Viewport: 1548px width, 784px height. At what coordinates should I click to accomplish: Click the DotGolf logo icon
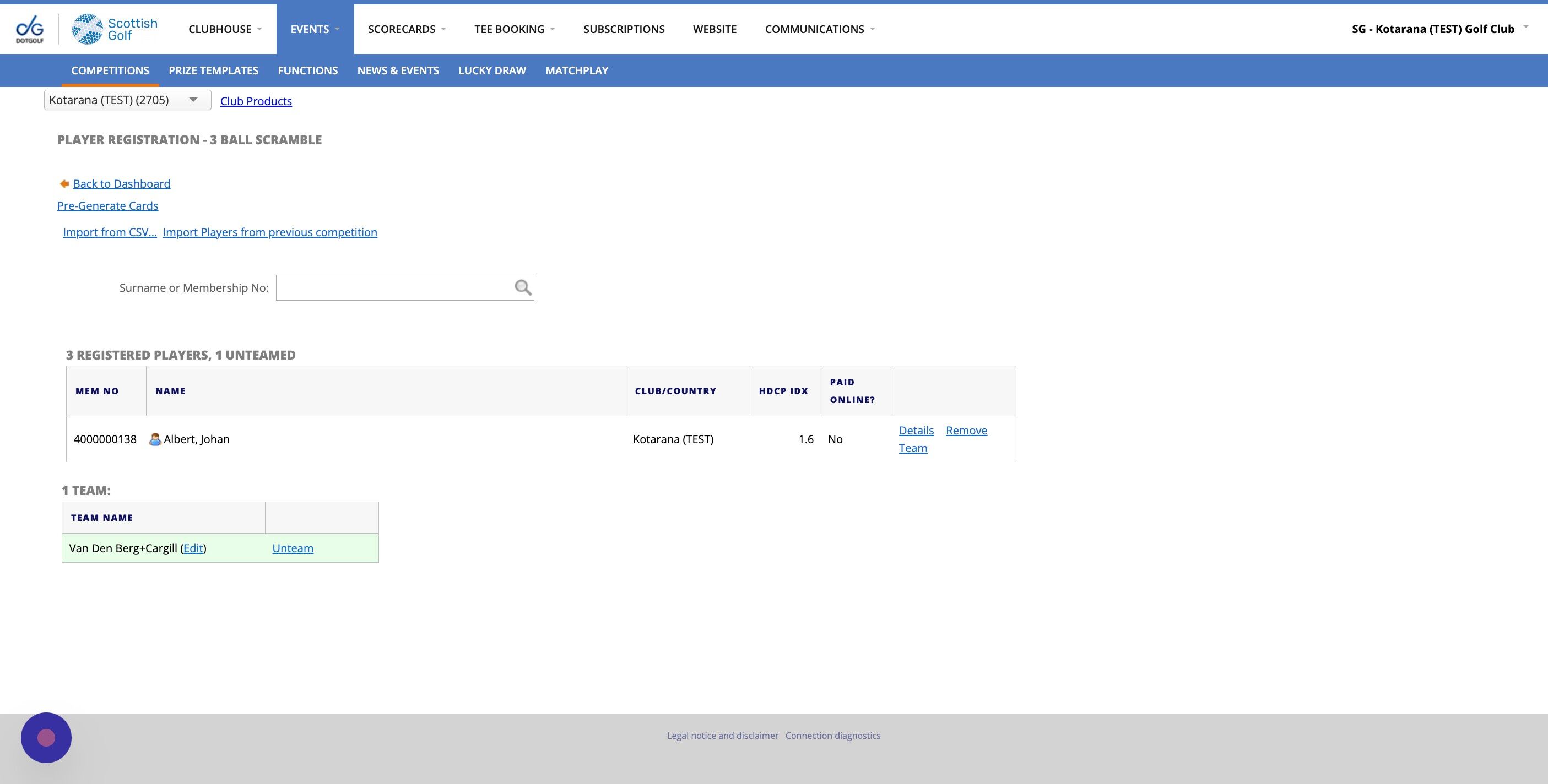(29, 29)
